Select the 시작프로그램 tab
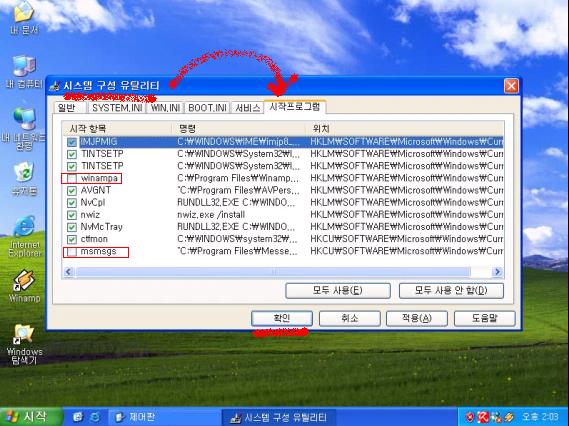569x426 pixels. pyautogui.click(x=295, y=107)
